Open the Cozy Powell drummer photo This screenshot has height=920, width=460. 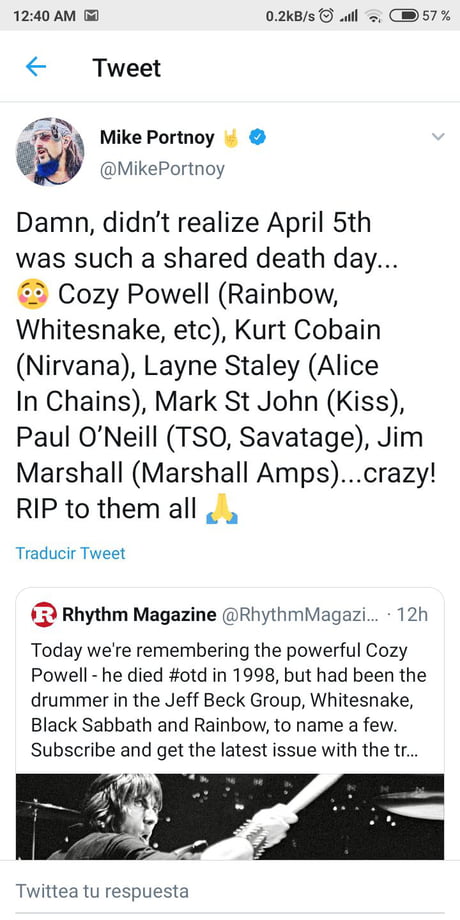pos(229,816)
